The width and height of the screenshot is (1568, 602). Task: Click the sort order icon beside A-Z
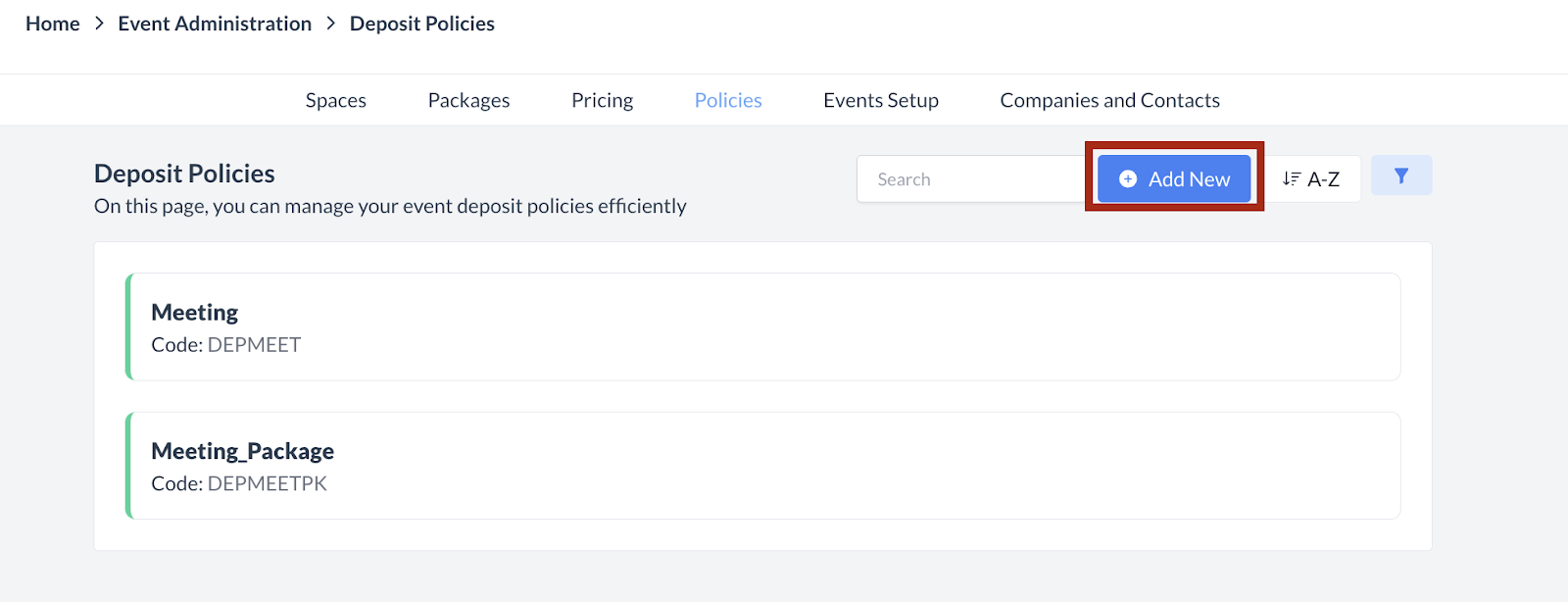tap(1292, 178)
